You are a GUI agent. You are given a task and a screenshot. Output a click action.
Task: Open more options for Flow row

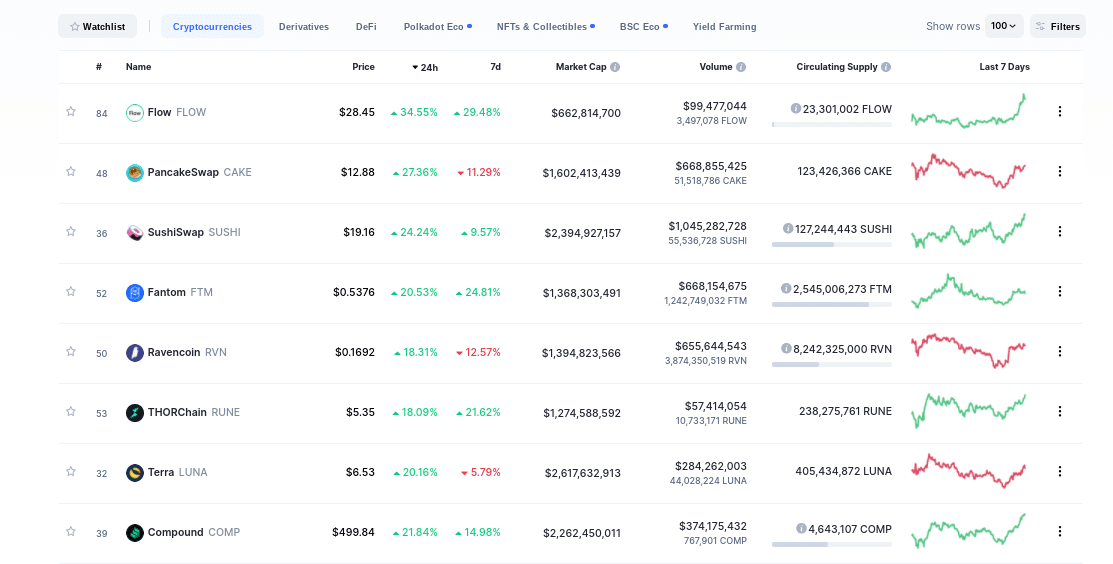point(1060,111)
